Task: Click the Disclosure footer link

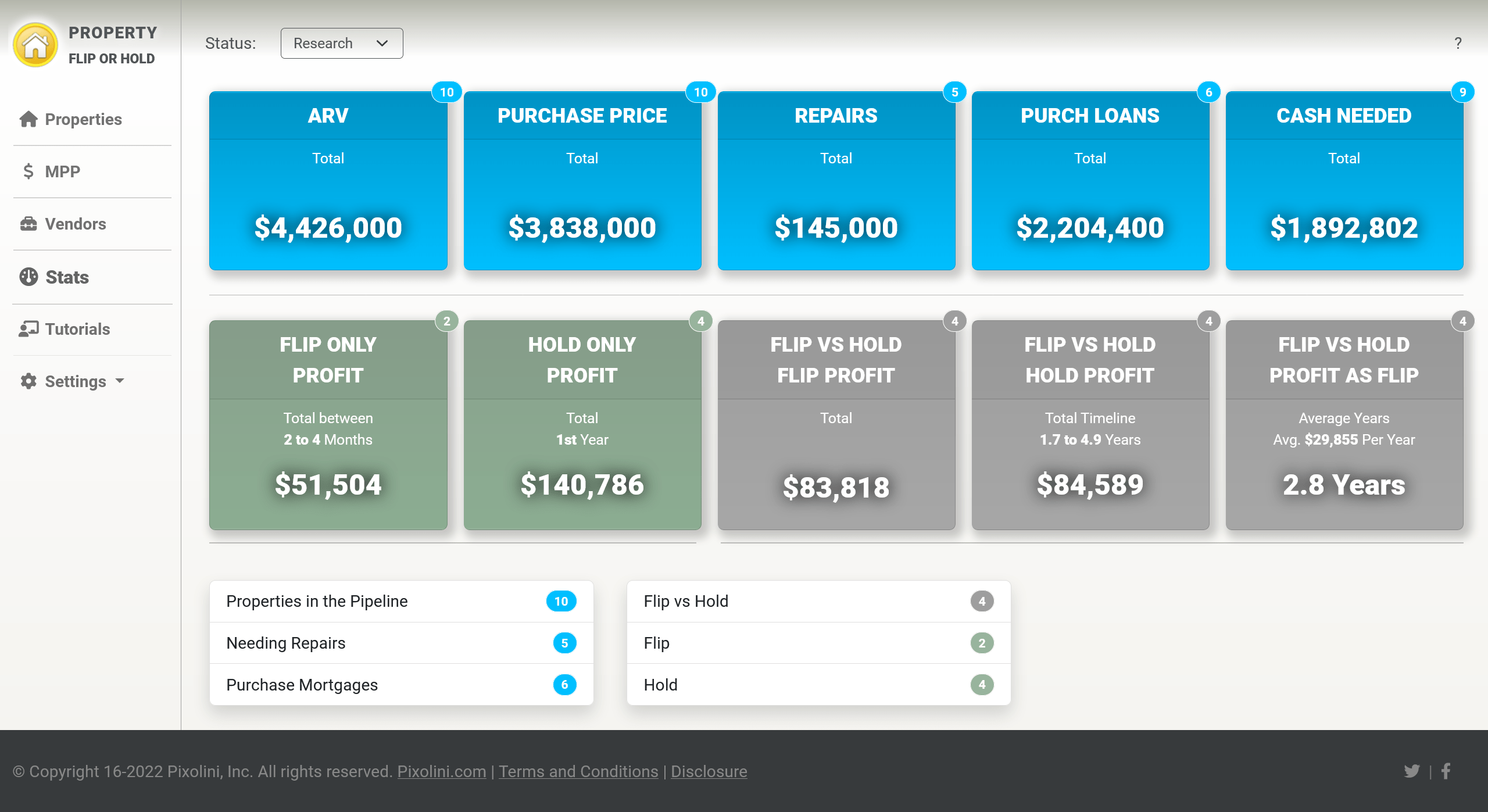Action: (709, 771)
